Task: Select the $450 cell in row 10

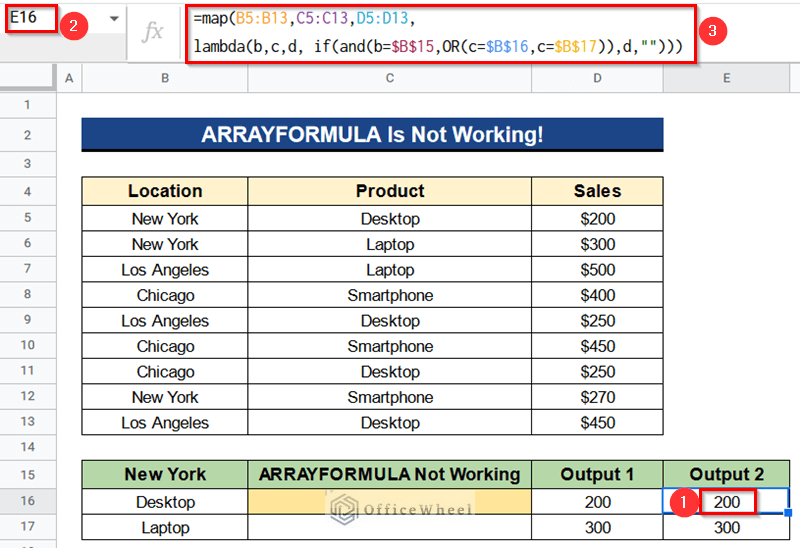Action: coord(597,346)
